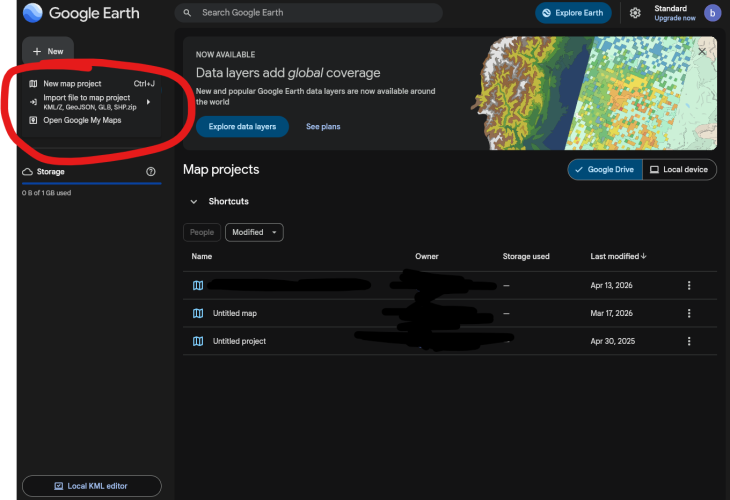Choose New map project menu entry
This screenshot has height=500, width=730.
coord(92,84)
